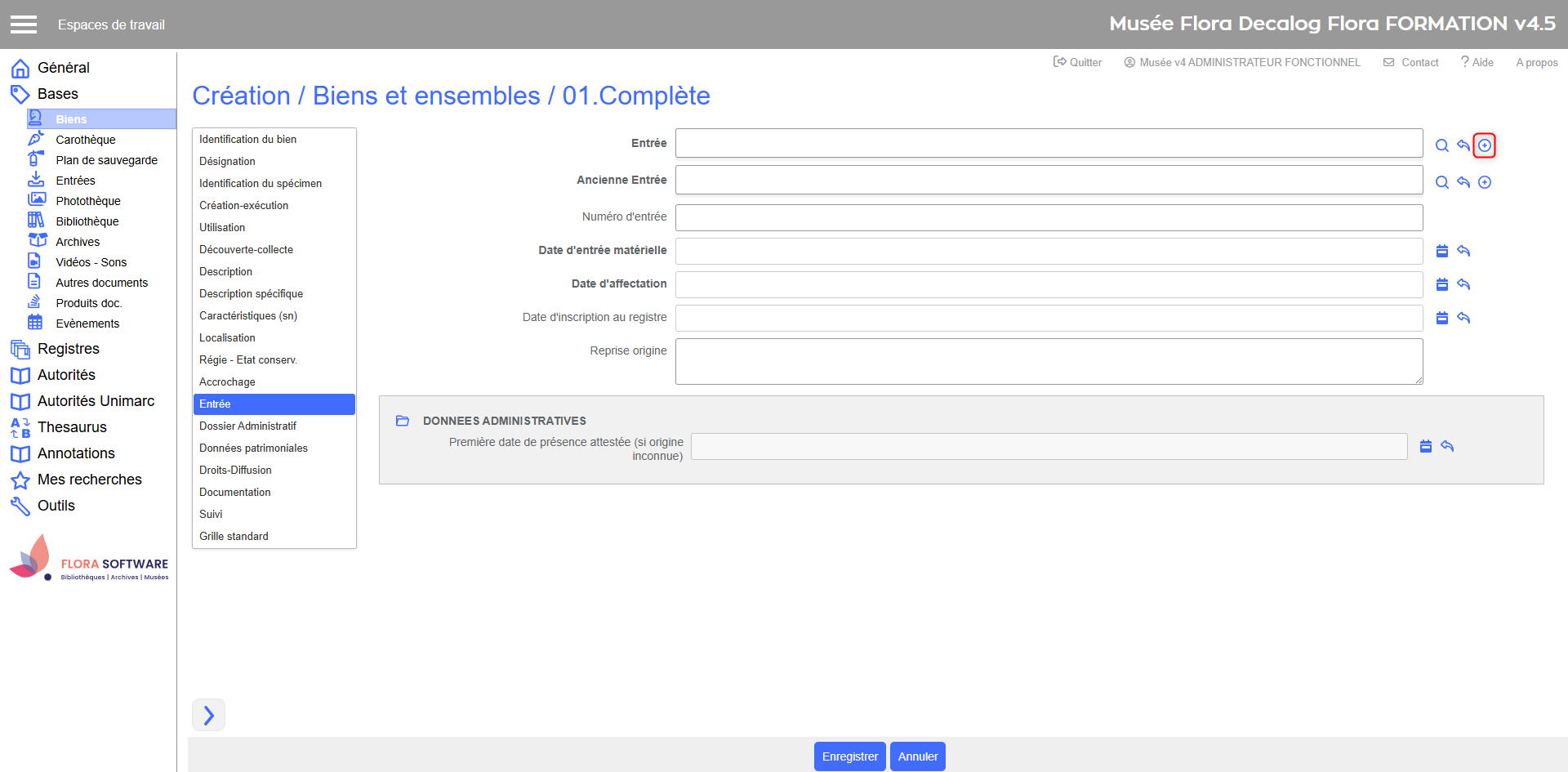Expand the Thesaurus sidebar section
The height and width of the screenshot is (772, 1568).
(71, 427)
